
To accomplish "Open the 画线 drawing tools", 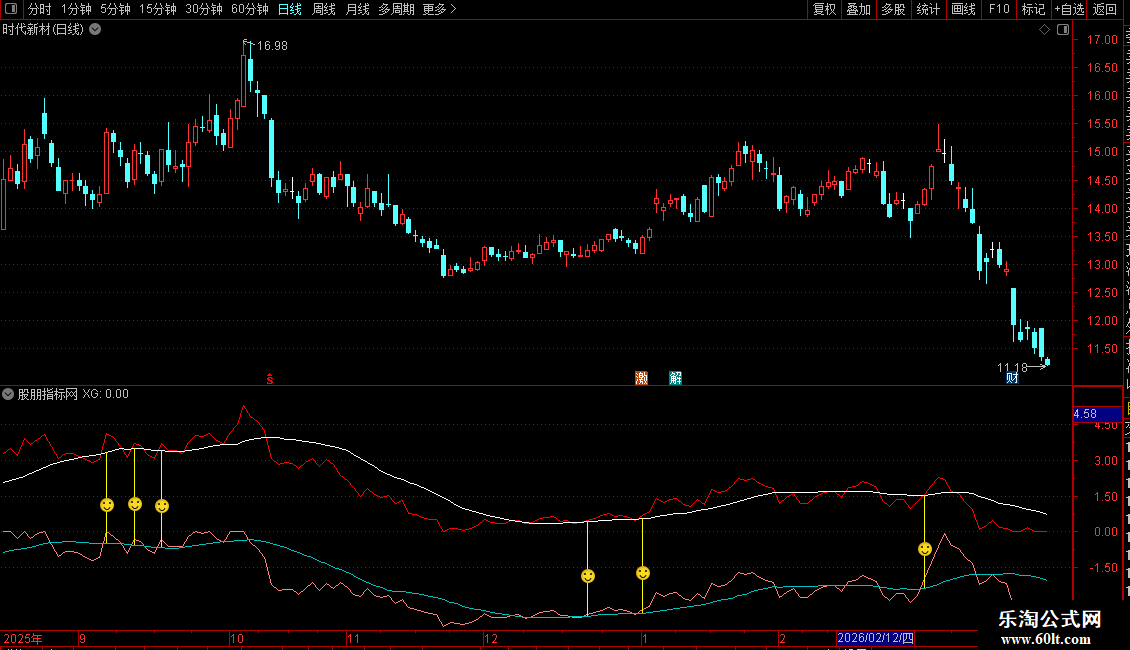I will pyautogui.click(x=963, y=9).
